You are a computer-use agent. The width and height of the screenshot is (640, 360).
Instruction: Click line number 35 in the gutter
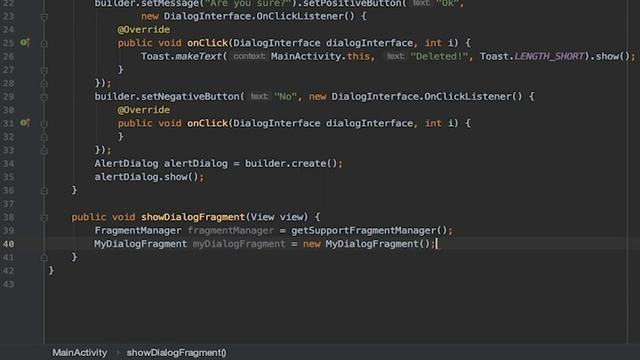[x=8, y=177]
